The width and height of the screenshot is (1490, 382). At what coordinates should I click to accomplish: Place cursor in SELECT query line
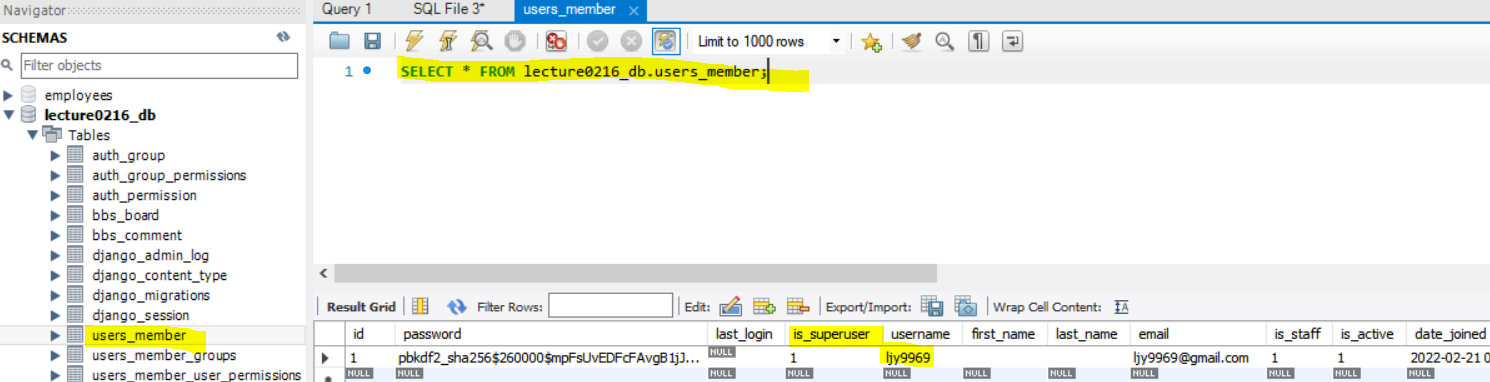(x=583, y=72)
